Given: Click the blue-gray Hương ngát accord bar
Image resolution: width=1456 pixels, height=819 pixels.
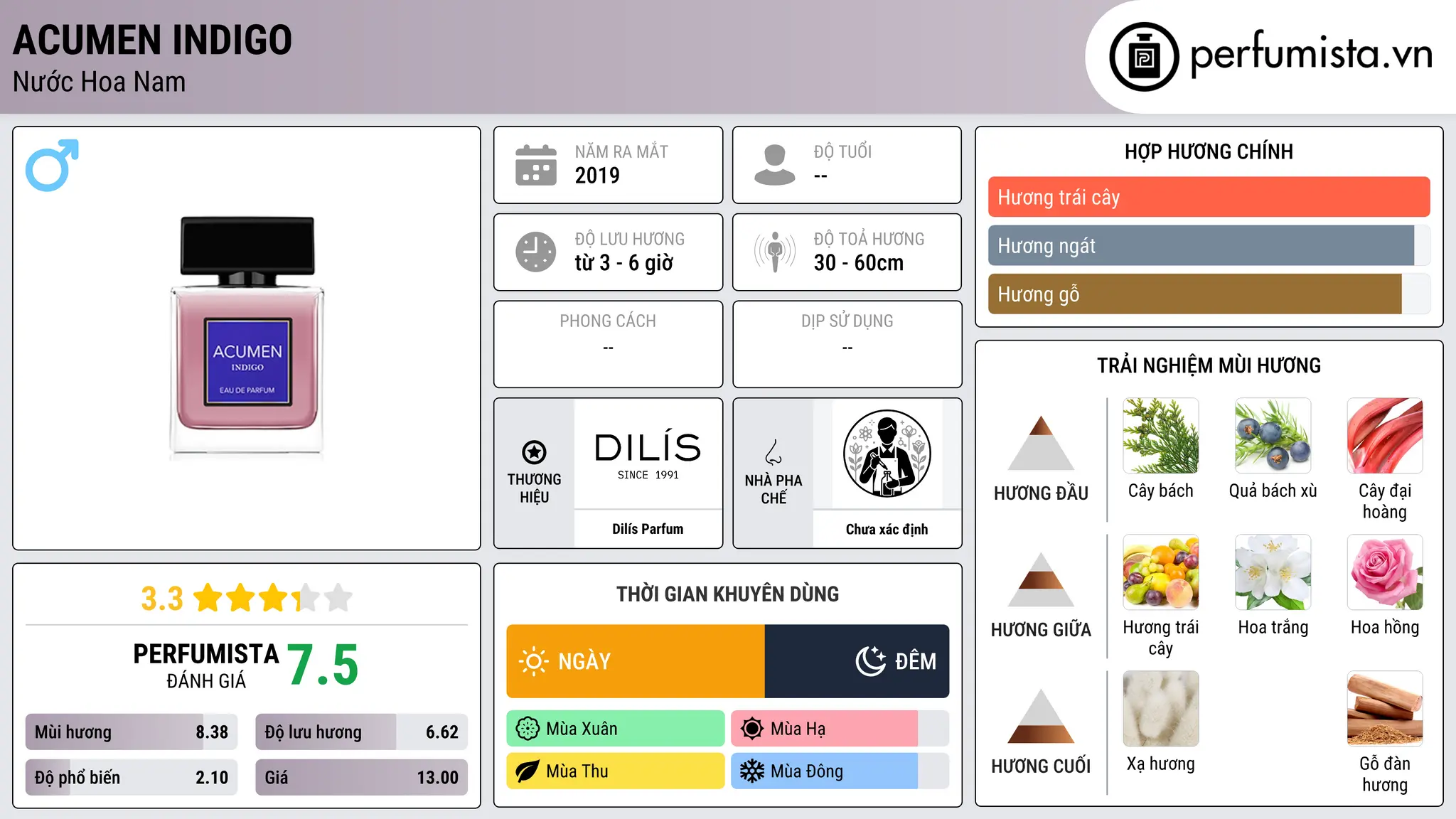Looking at the screenshot, I should pos(1209,245).
